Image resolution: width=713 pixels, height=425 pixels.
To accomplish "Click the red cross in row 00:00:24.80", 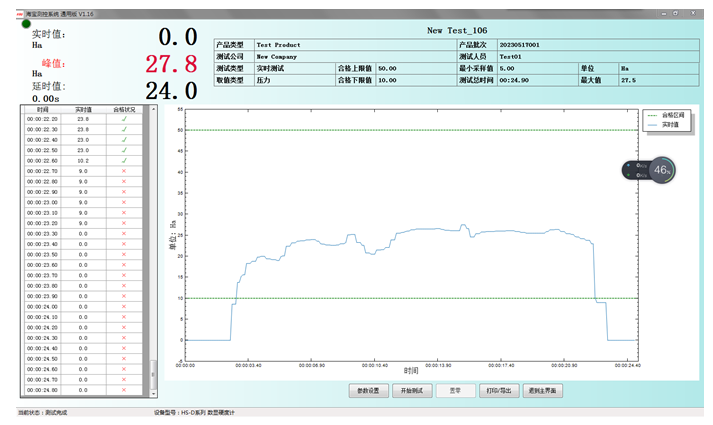I will (124, 390).
